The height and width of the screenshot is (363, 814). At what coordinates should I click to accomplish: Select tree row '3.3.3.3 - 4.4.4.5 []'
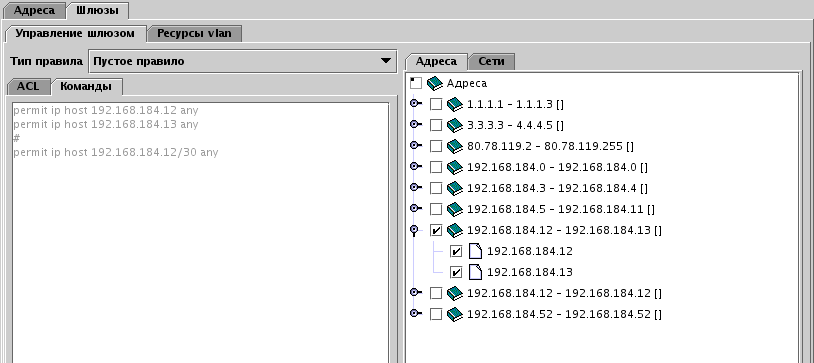(515, 125)
